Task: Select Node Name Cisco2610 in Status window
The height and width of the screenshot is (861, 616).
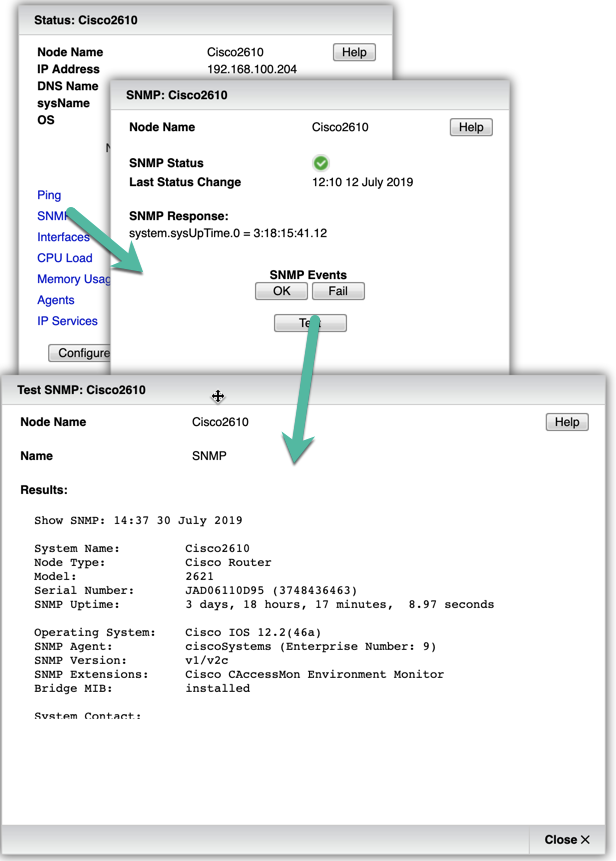Action: (235, 52)
